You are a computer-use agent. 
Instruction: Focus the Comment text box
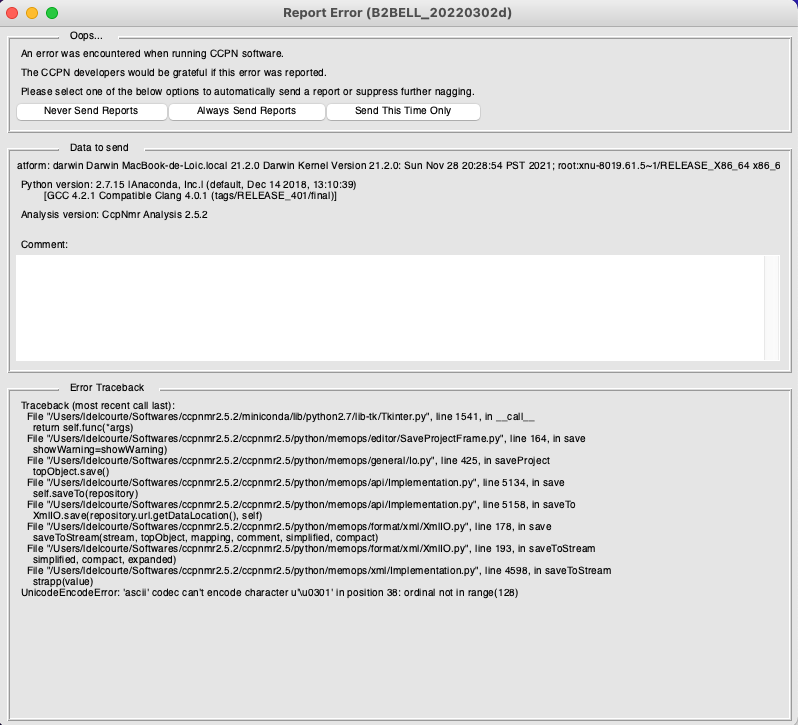(390, 307)
